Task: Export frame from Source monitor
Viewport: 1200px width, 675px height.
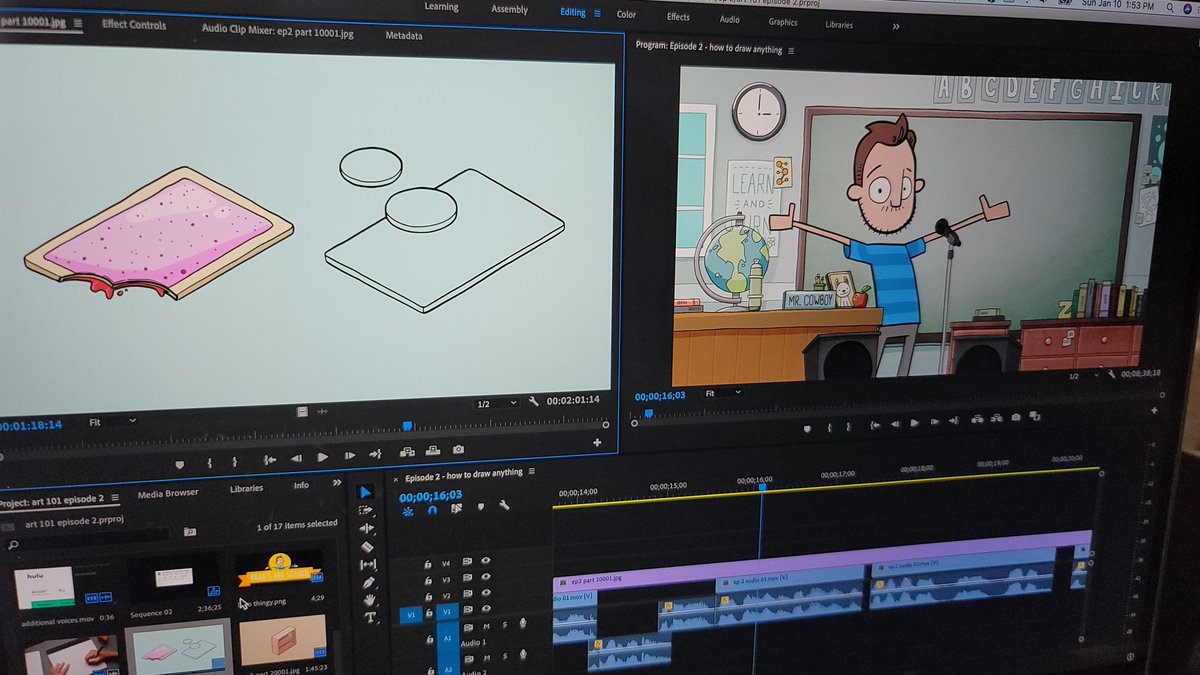Action: tap(459, 450)
